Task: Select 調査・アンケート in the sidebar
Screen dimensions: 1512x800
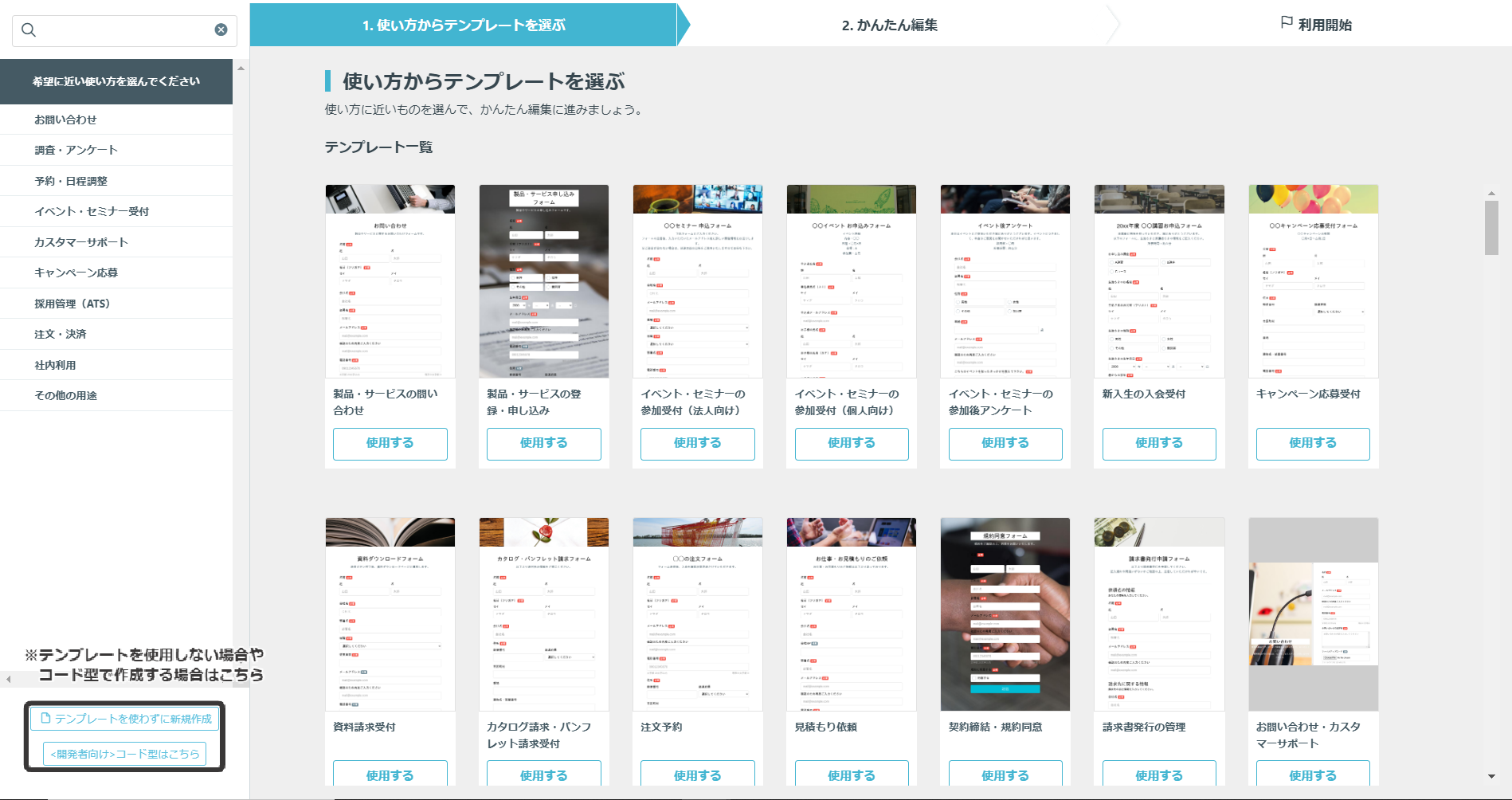Action: pos(76,150)
